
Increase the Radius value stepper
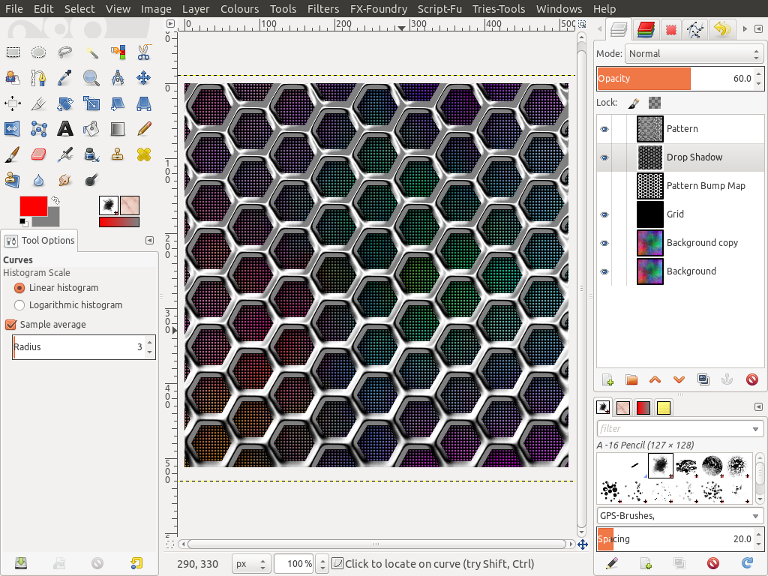pos(150,342)
